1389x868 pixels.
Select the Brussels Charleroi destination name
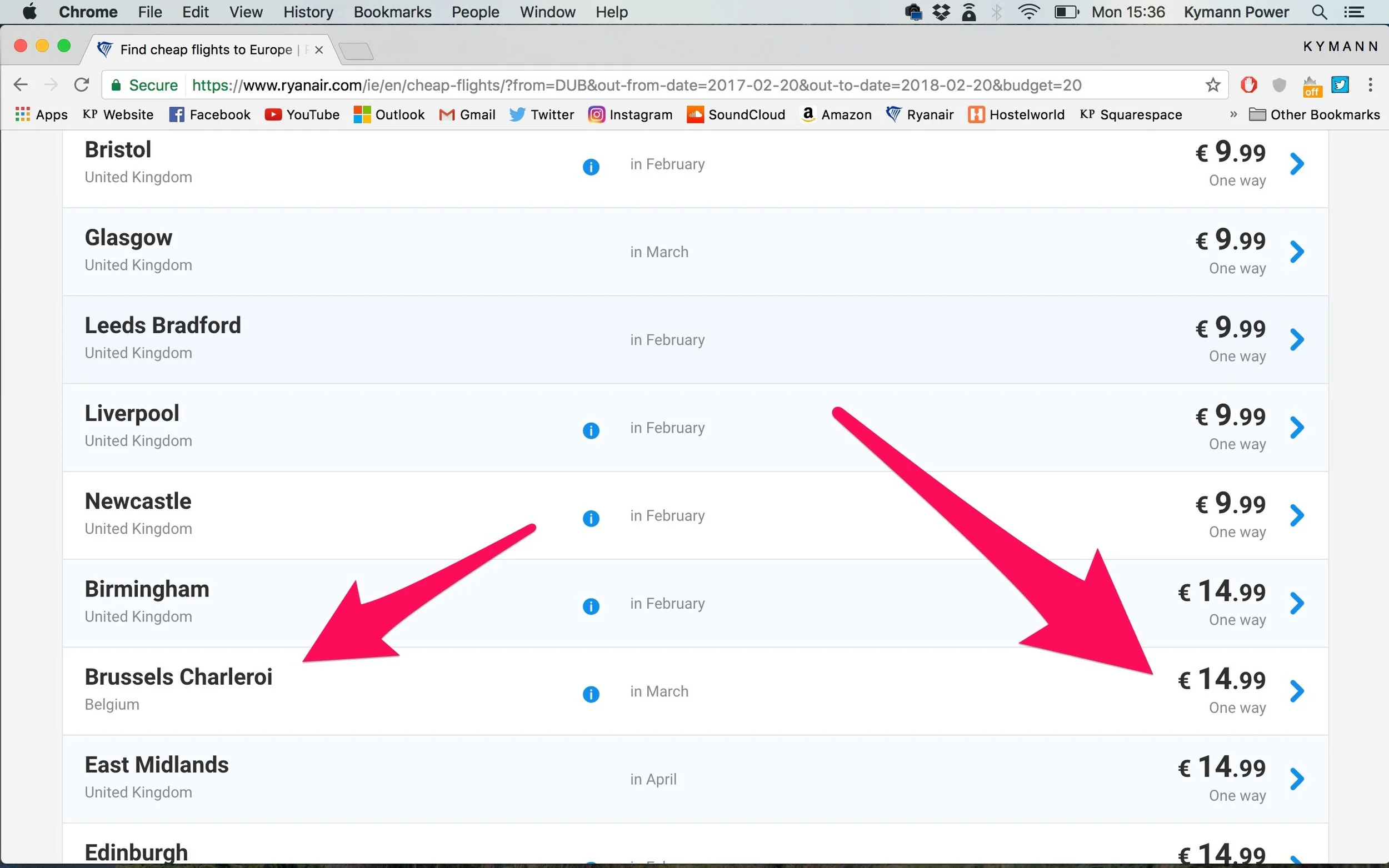click(x=178, y=677)
